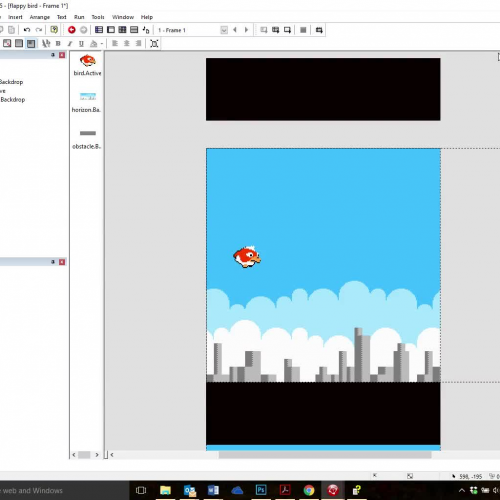500x500 pixels.
Task: Open the Event list editor icon
Action: pos(134,30)
